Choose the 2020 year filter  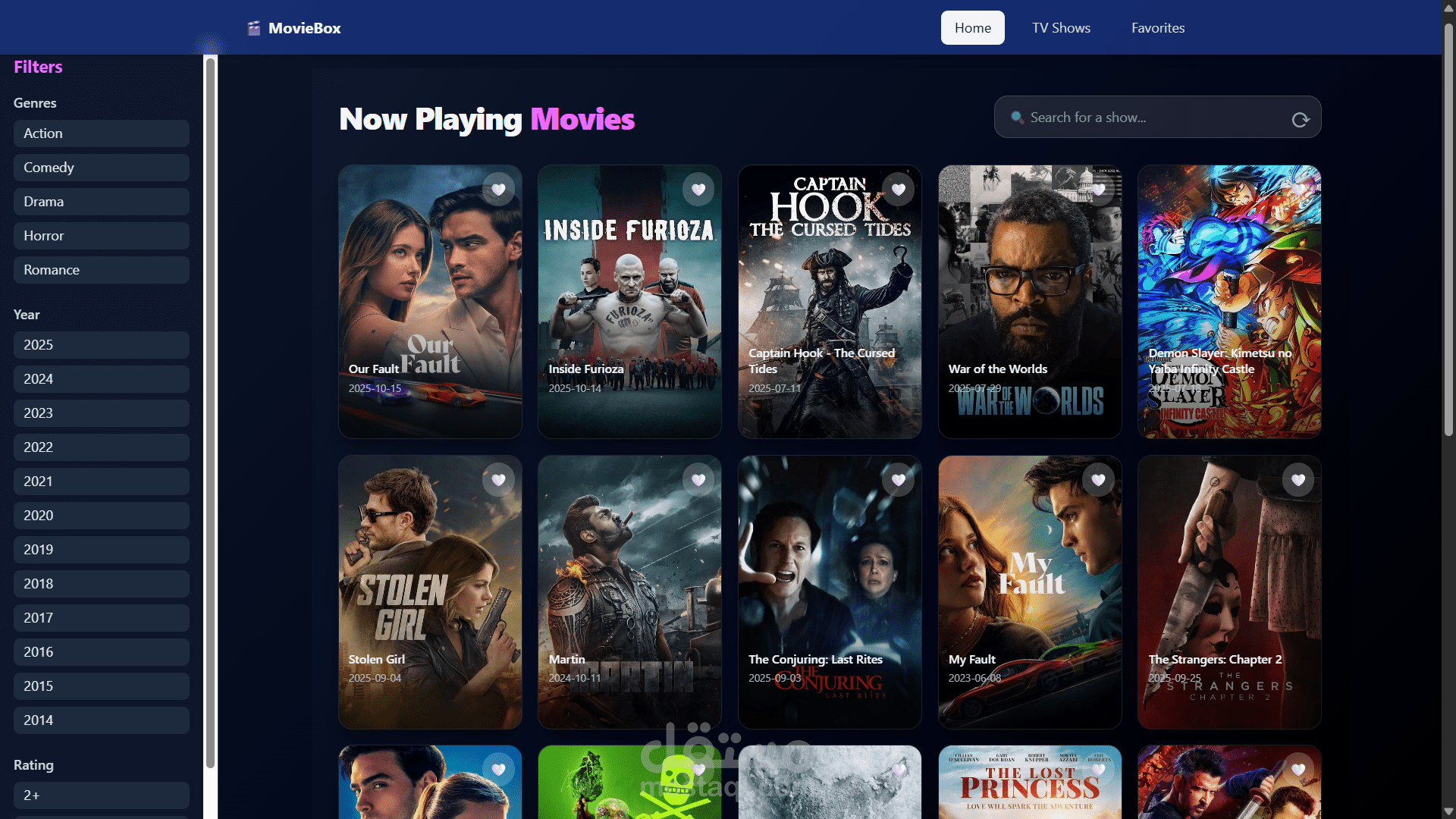pos(102,516)
